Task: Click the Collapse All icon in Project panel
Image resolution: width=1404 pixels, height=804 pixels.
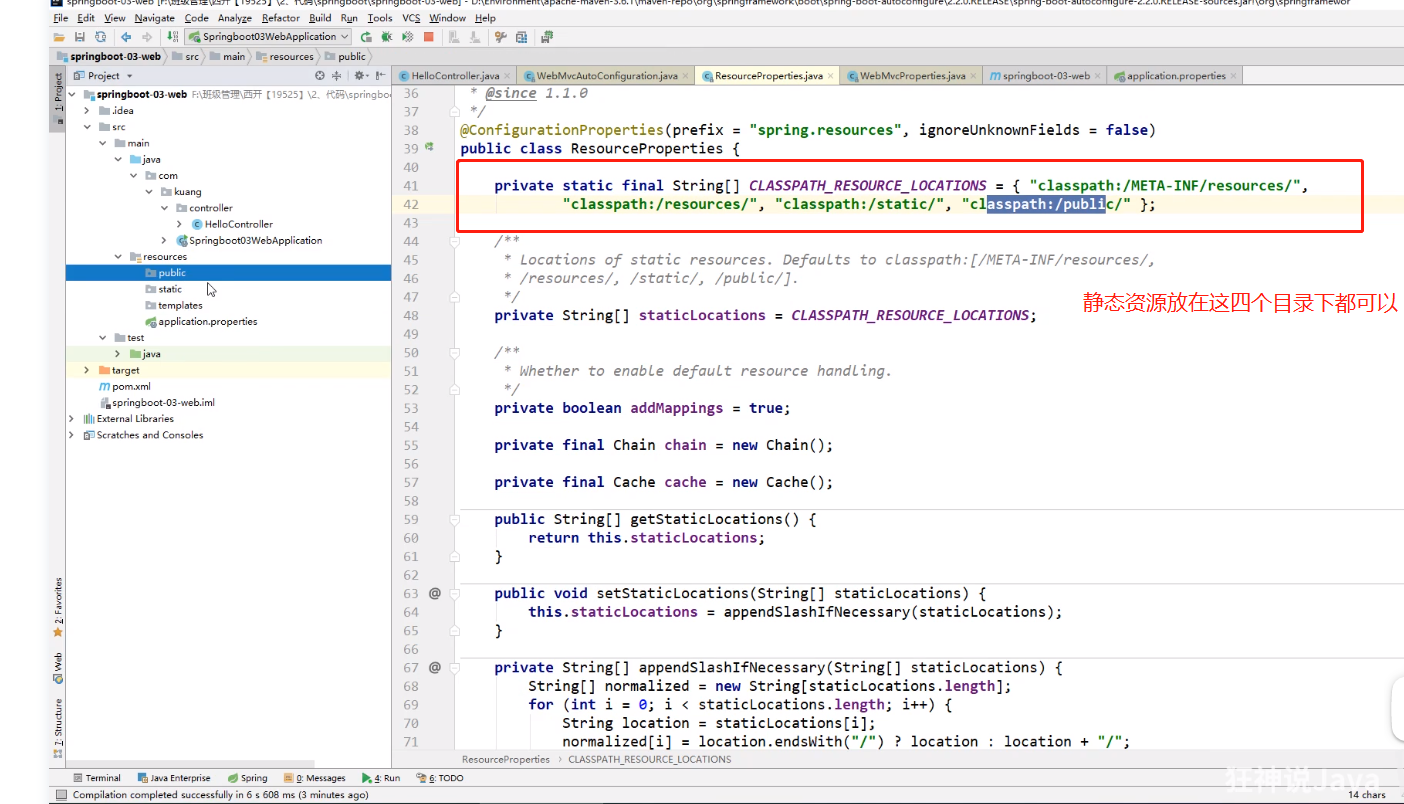Action: [336, 75]
